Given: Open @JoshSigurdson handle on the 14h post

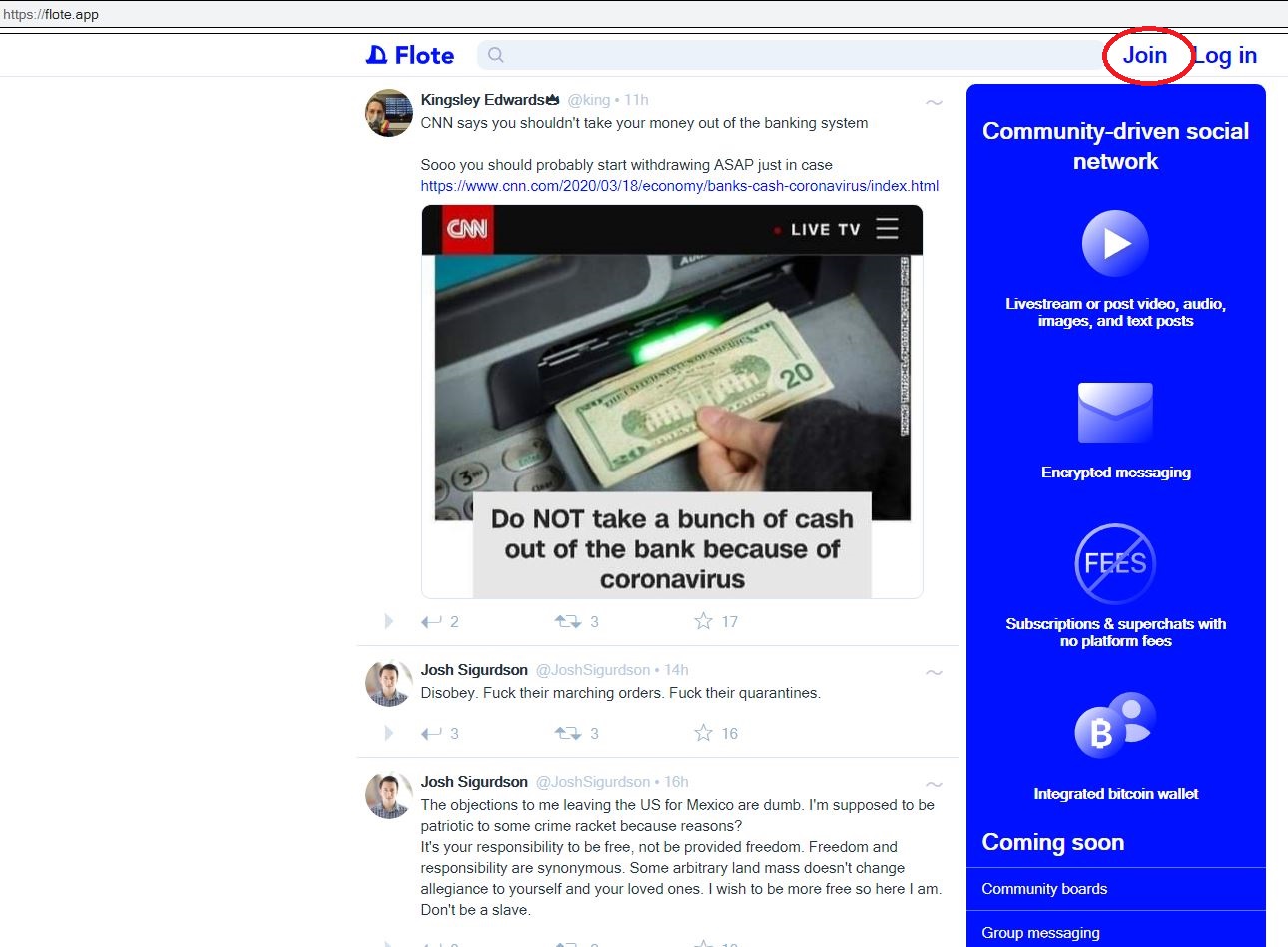Looking at the screenshot, I should point(593,670).
